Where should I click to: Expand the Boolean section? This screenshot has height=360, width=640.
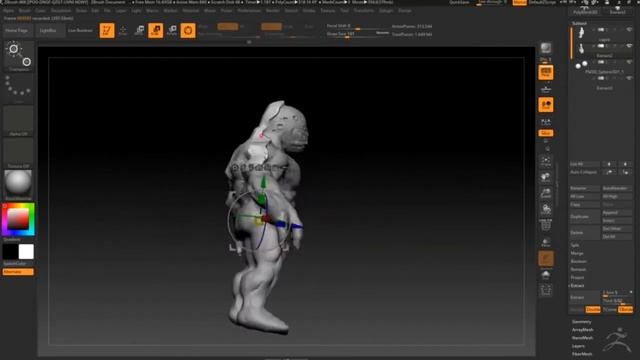(578, 262)
